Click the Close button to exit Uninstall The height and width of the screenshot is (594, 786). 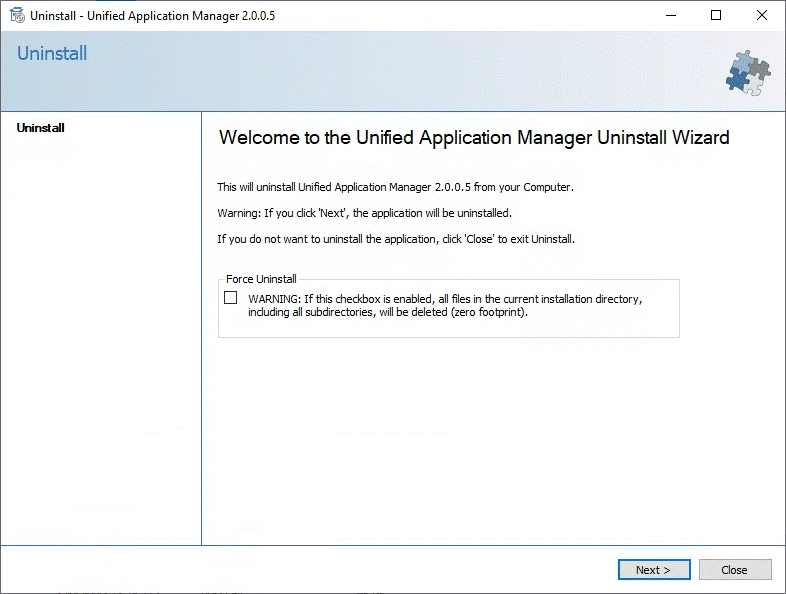tap(735, 570)
